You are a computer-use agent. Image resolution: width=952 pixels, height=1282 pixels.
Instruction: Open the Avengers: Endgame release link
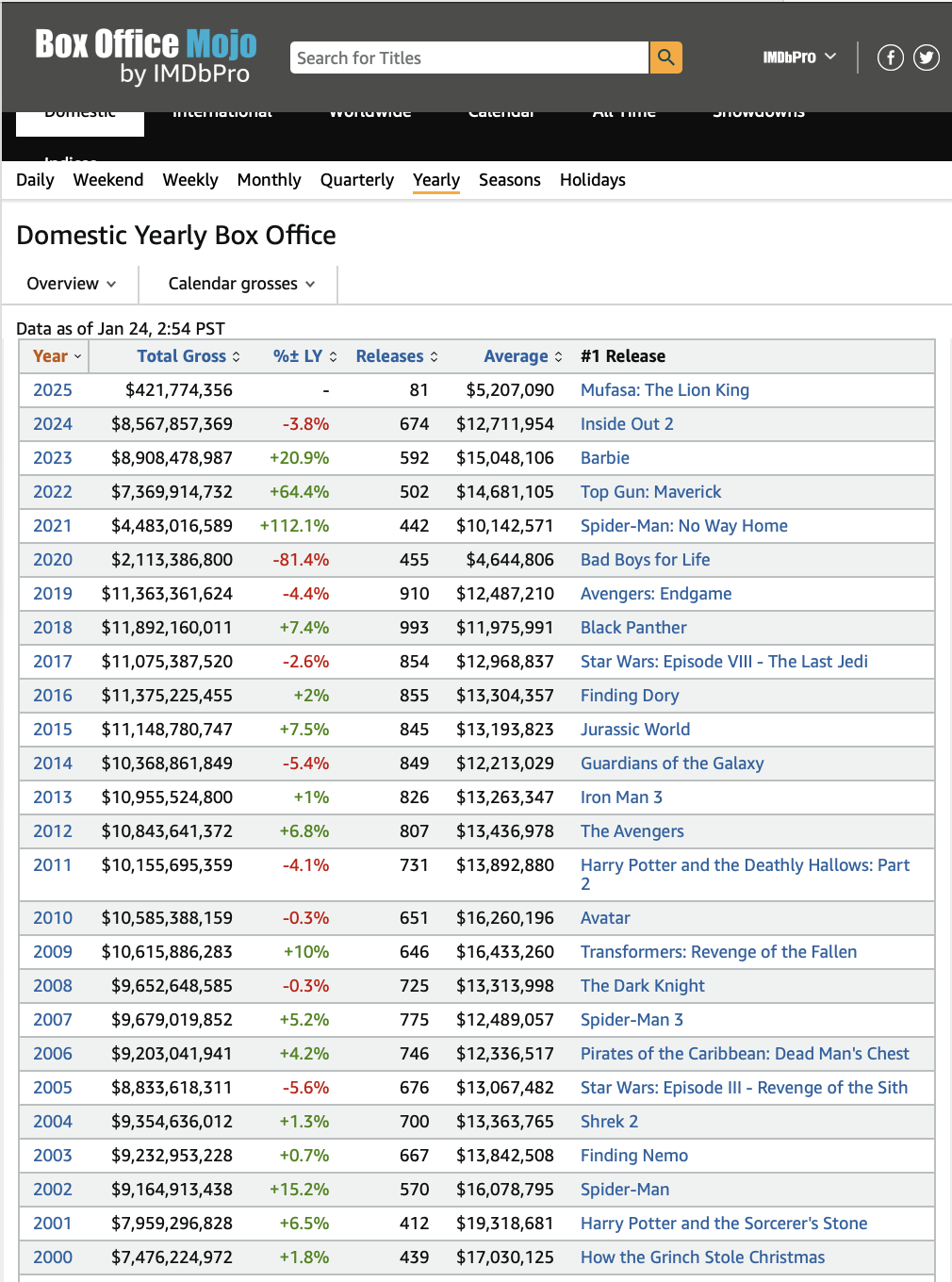point(656,594)
